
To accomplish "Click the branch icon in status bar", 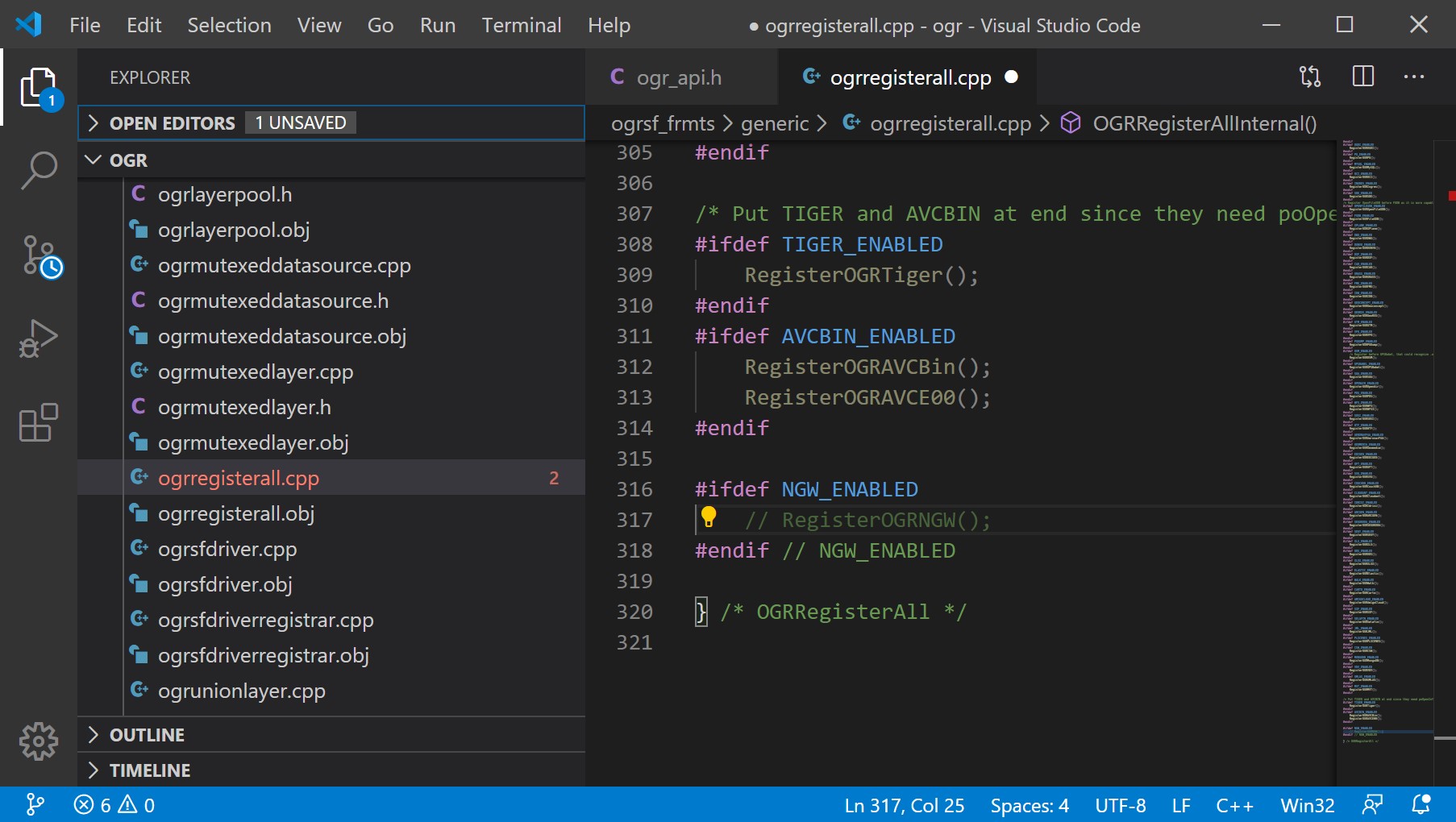I will click(35, 804).
